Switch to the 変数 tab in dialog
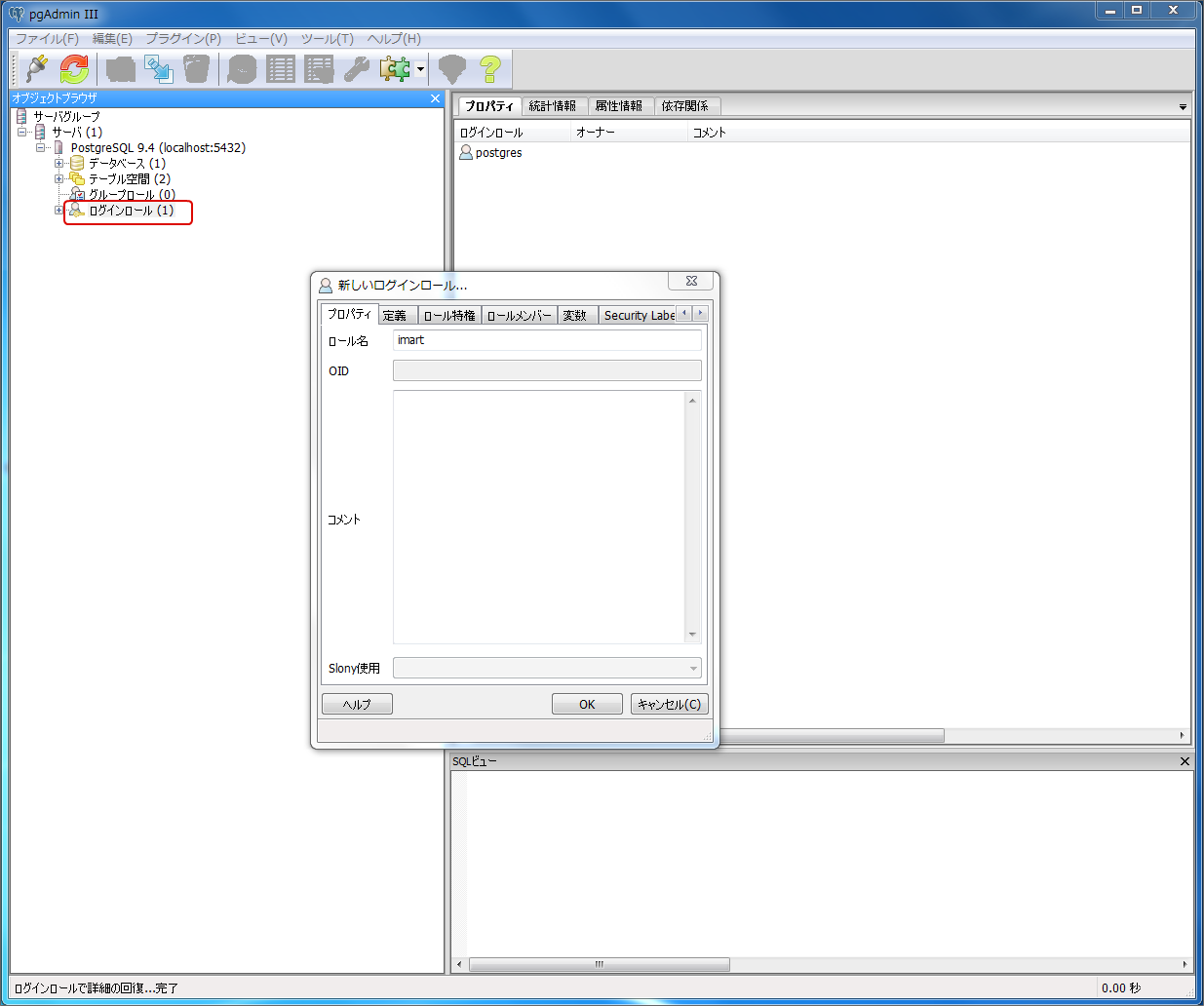The width and height of the screenshot is (1204, 1006). click(x=576, y=315)
